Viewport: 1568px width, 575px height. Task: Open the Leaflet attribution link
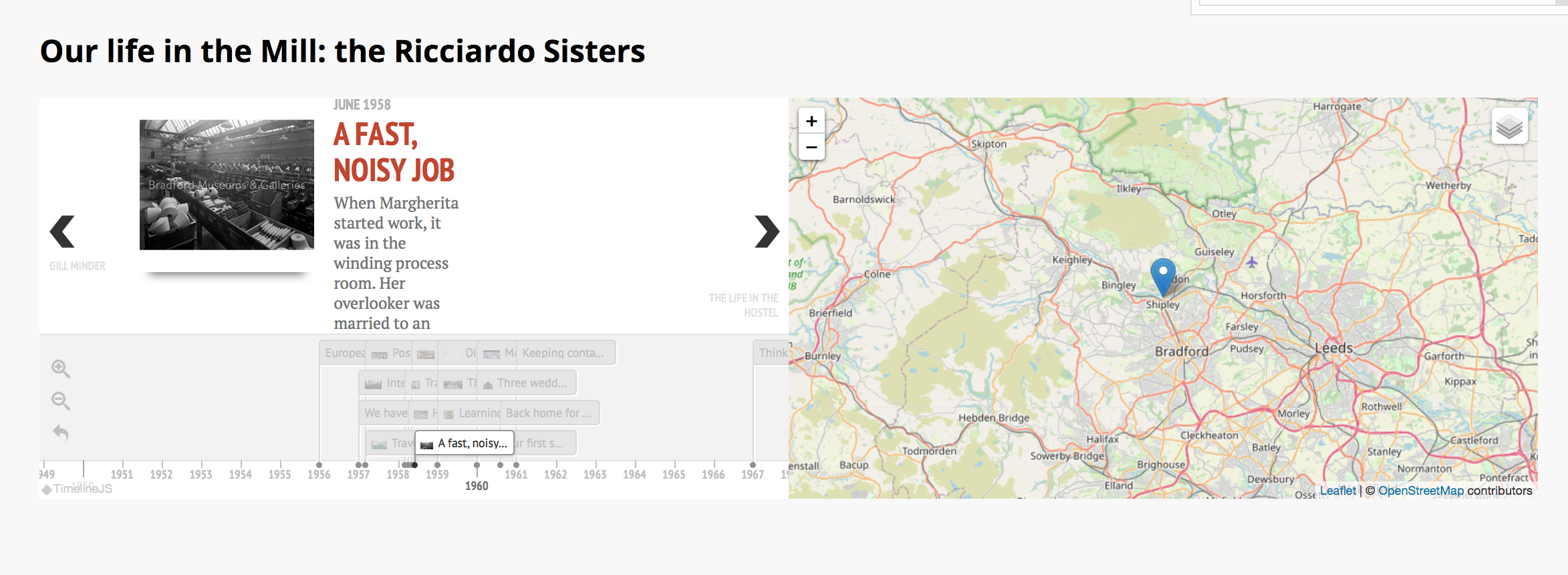click(x=1337, y=491)
